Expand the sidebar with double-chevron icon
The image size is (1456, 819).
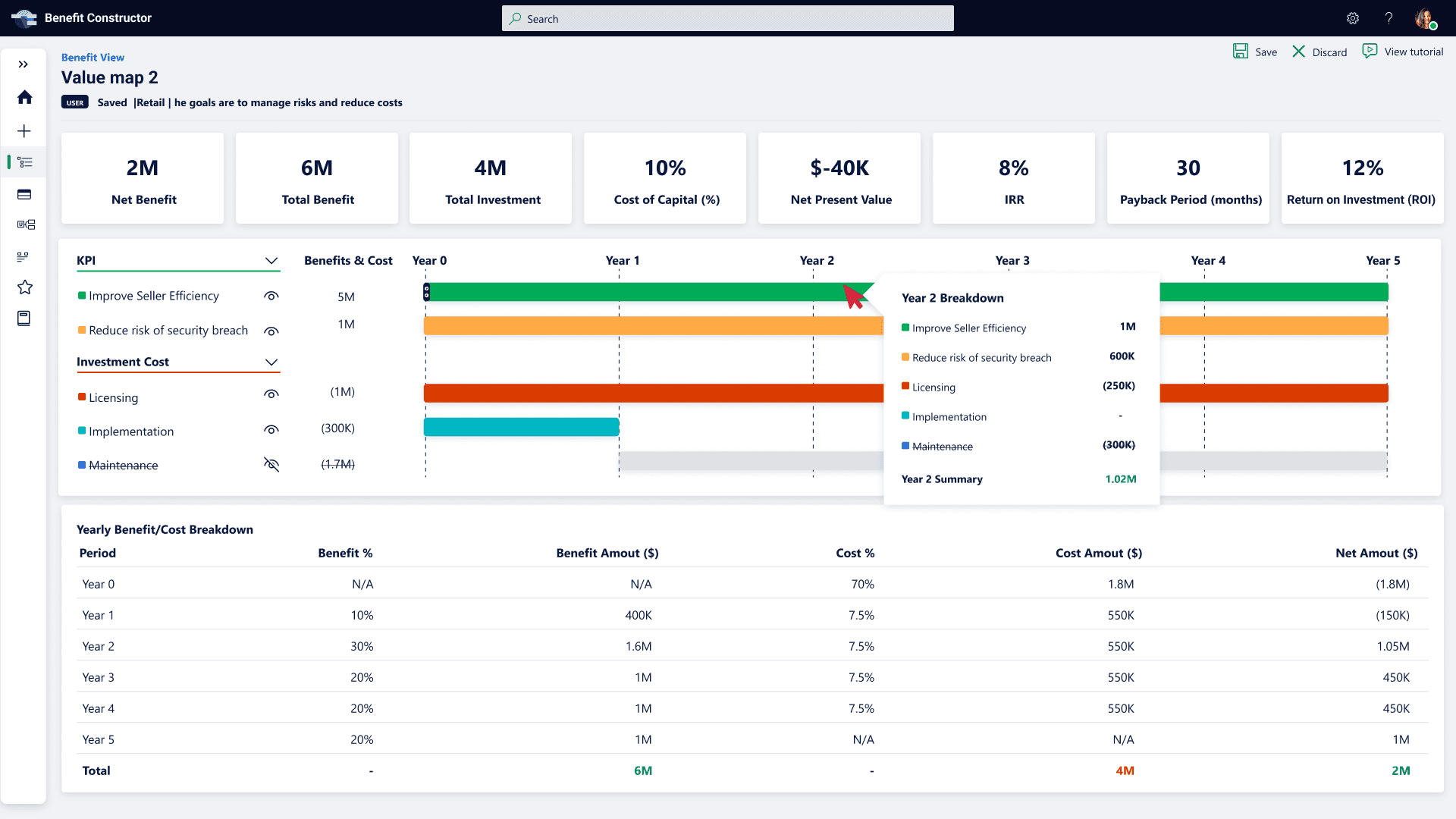pyautogui.click(x=24, y=64)
